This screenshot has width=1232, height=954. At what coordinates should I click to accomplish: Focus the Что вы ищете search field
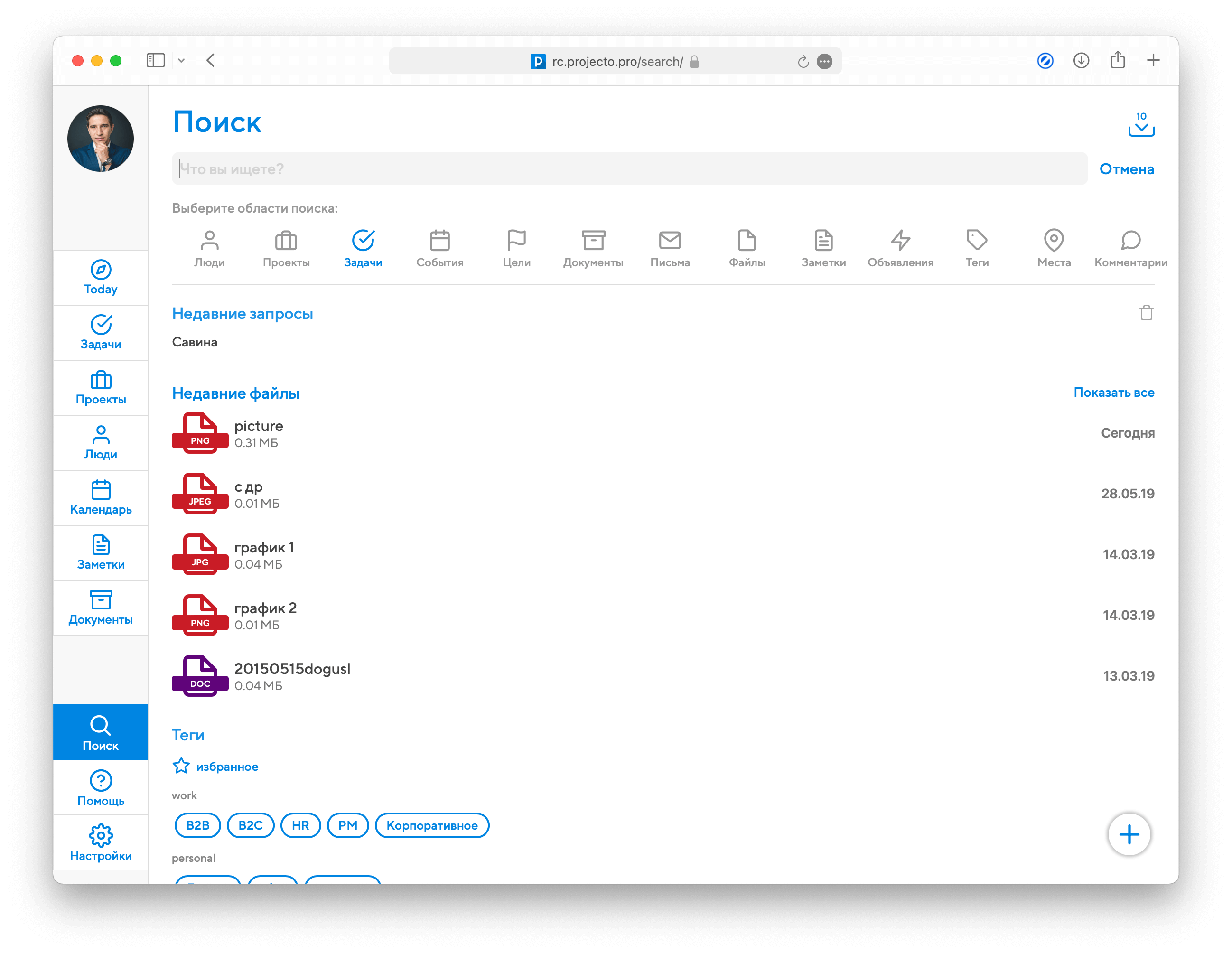(629, 168)
